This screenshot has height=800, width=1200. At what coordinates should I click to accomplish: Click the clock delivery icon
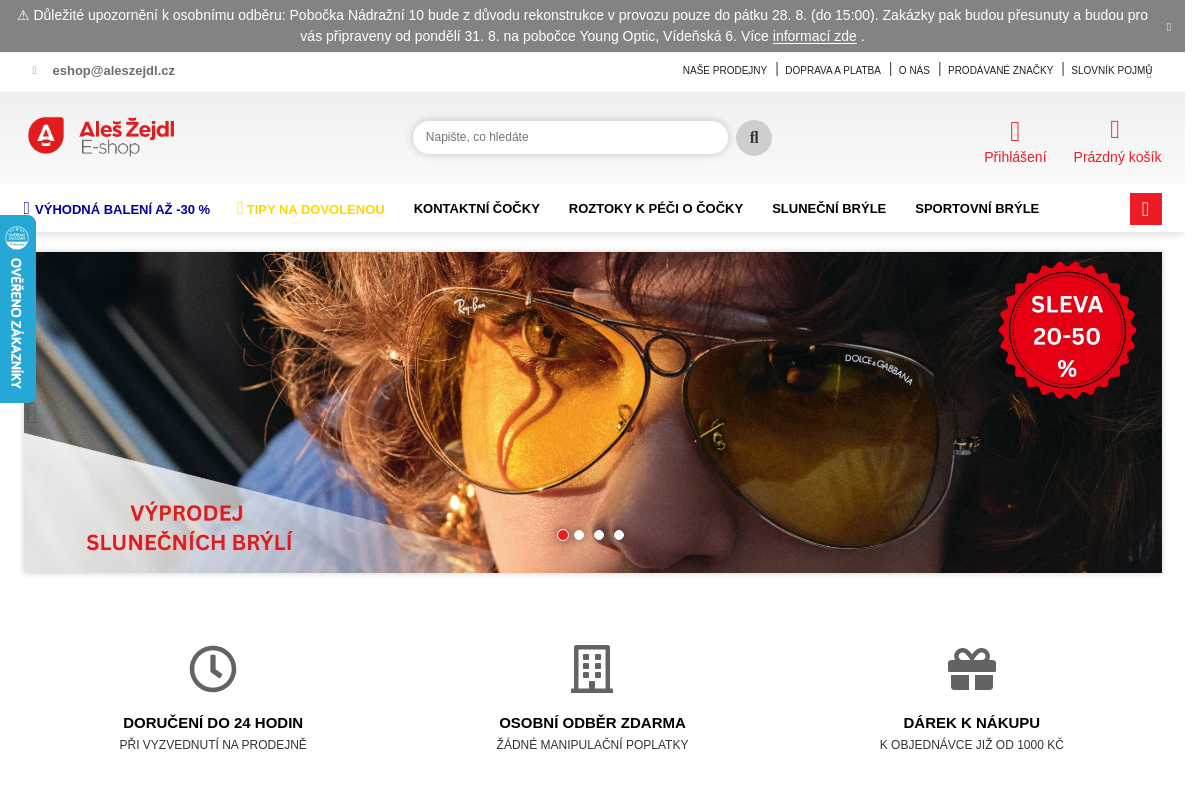213,669
